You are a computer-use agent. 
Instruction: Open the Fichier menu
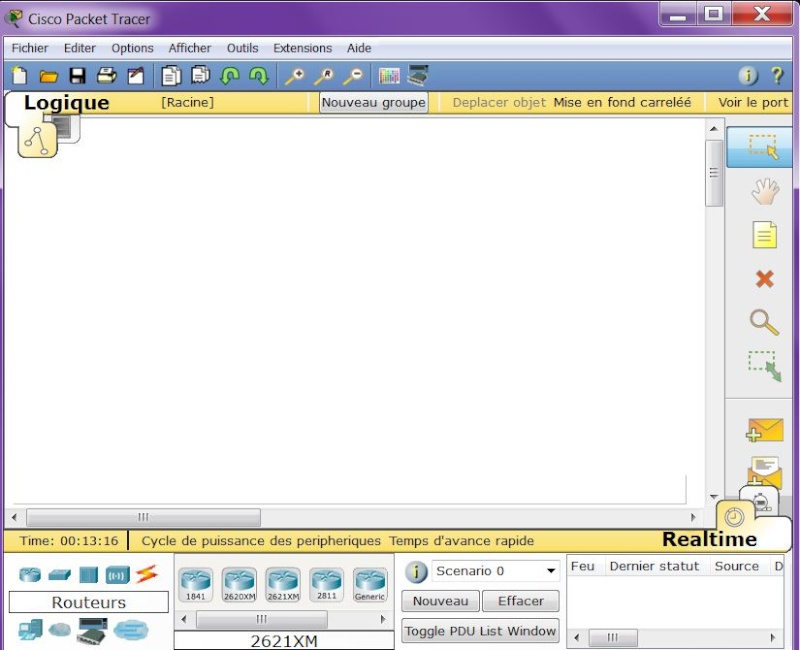point(30,48)
